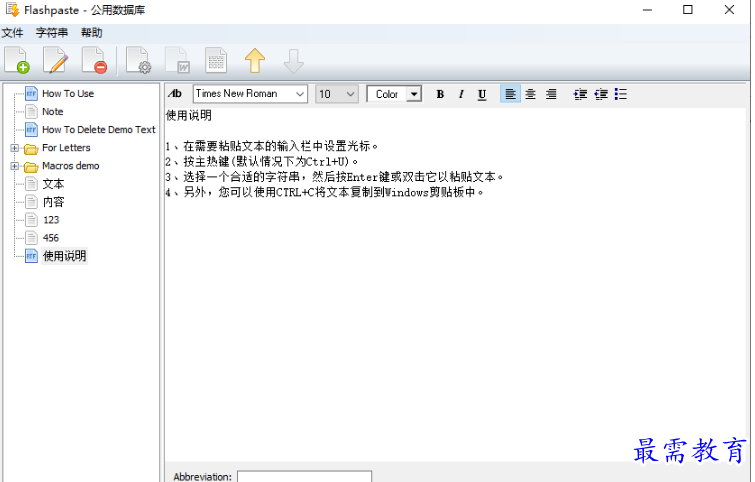Click the Word document export icon

(x=177, y=60)
